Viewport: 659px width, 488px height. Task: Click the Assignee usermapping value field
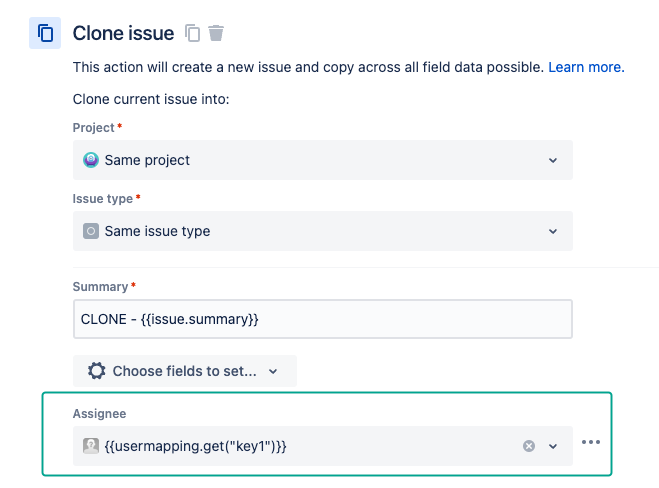click(x=300, y=446)
